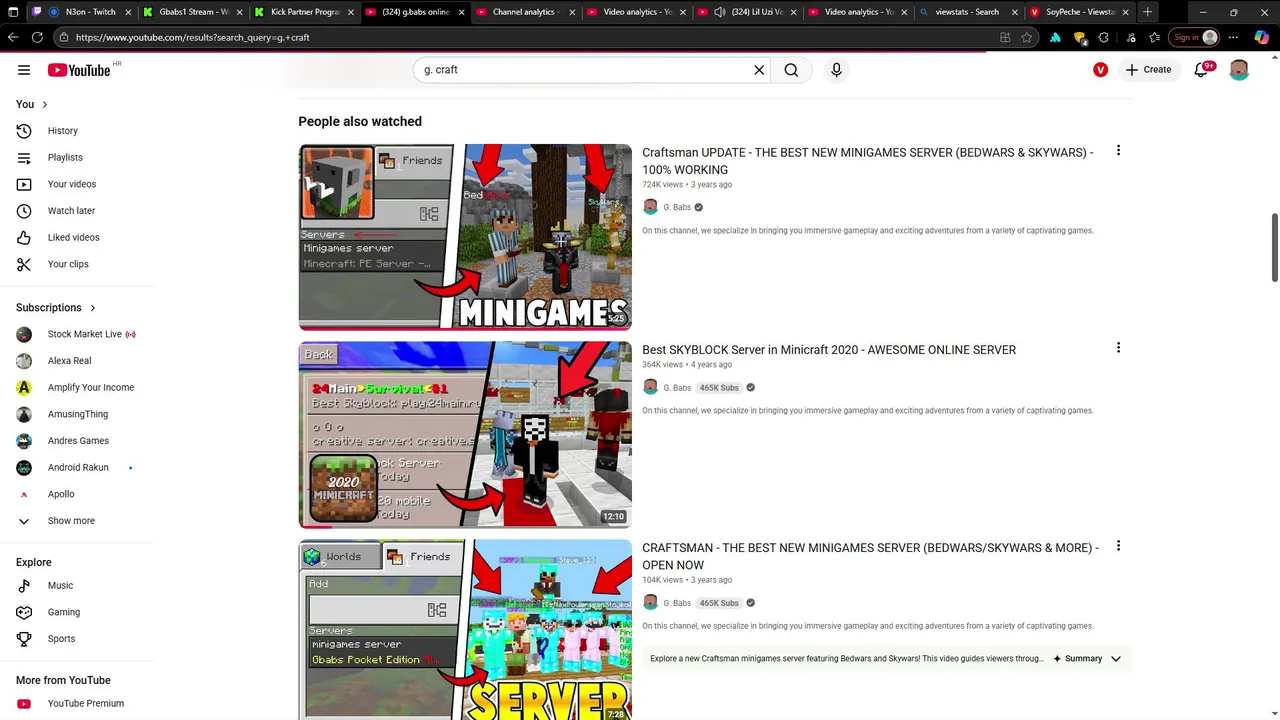
Task: Click the 465K Subs badge under the SKYBLOCK video
Action: [x=719, y=388]
